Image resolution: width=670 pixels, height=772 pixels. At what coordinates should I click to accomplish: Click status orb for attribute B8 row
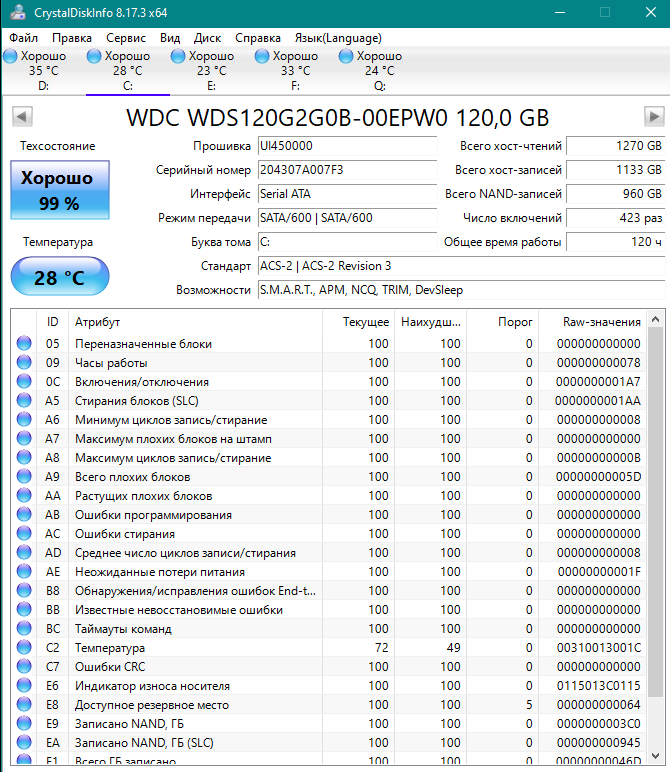coord(24,590)
